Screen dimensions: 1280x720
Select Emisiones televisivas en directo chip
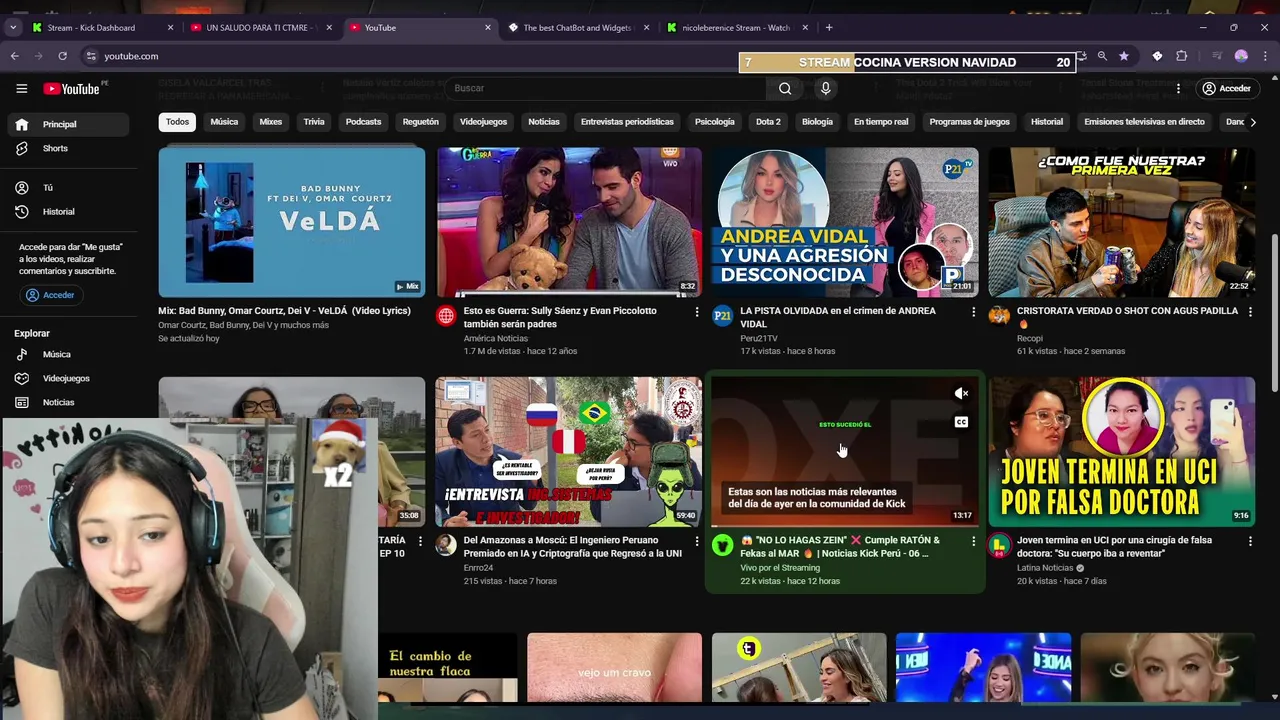[x=1144, y=122]
